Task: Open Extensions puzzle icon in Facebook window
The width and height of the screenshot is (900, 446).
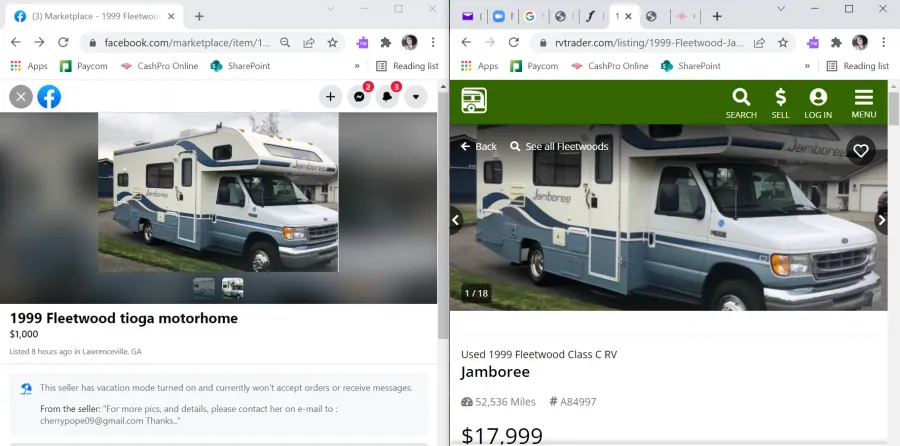Action: tap(386, 42)
